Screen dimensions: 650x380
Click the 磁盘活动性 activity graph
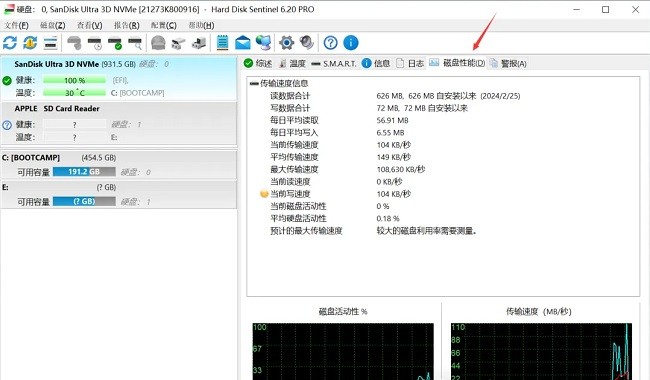click(343, 351)
